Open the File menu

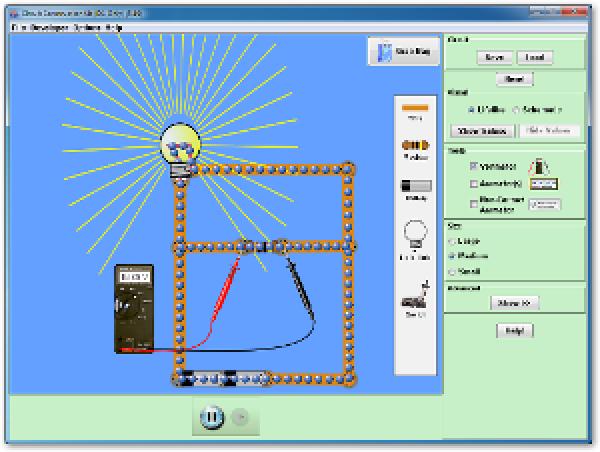(x=19, y=28)
